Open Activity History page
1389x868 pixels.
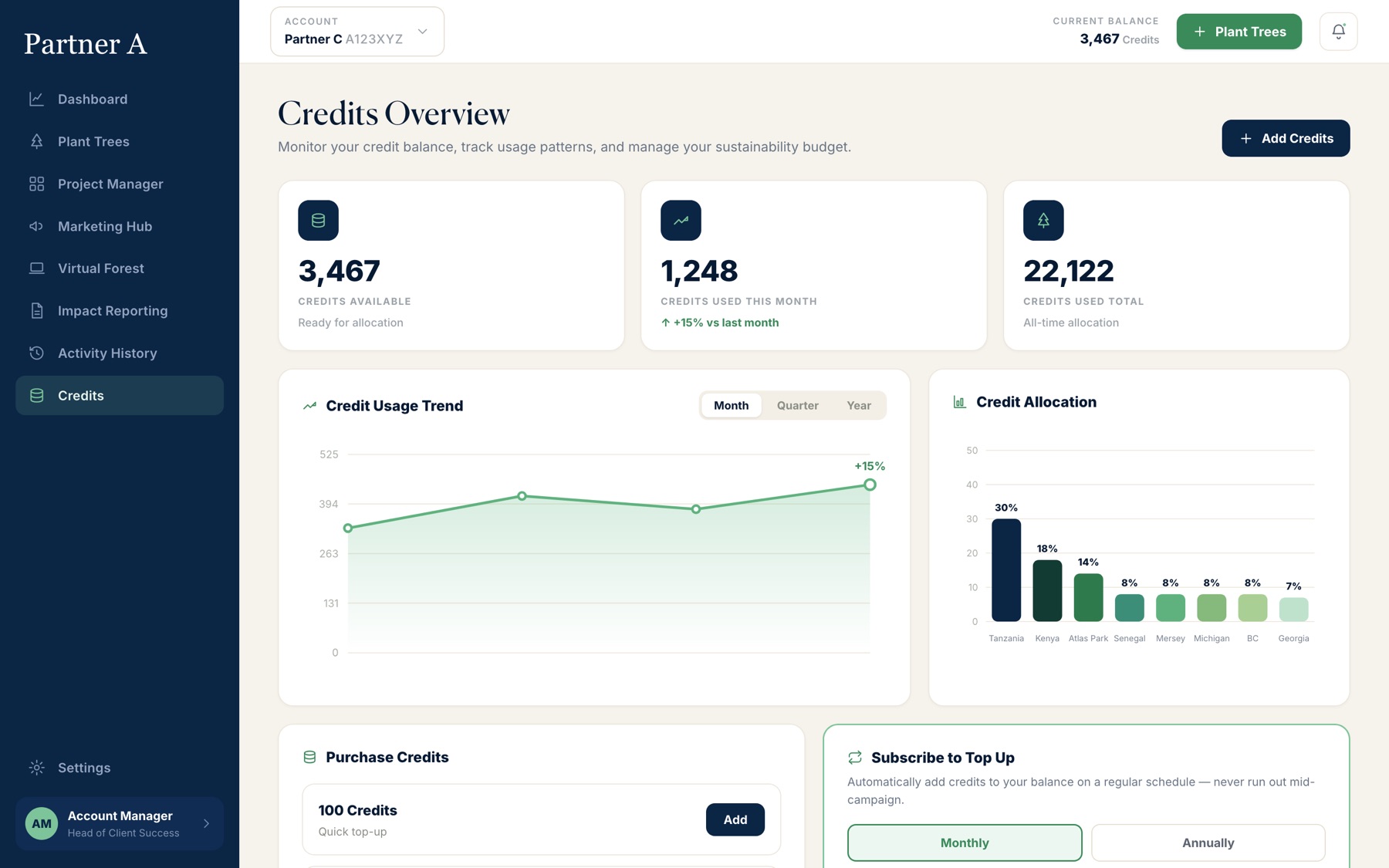click(120, 353)
